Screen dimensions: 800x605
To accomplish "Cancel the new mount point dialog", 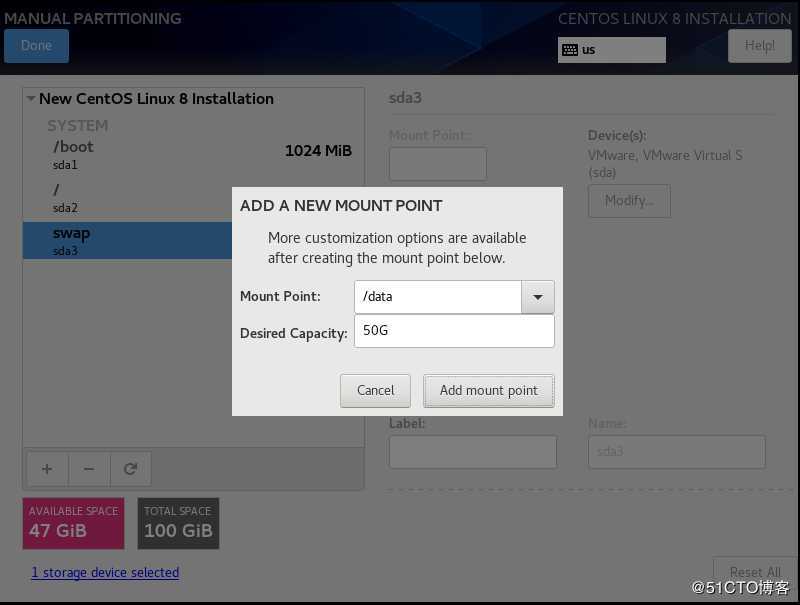I will [376, 391].
